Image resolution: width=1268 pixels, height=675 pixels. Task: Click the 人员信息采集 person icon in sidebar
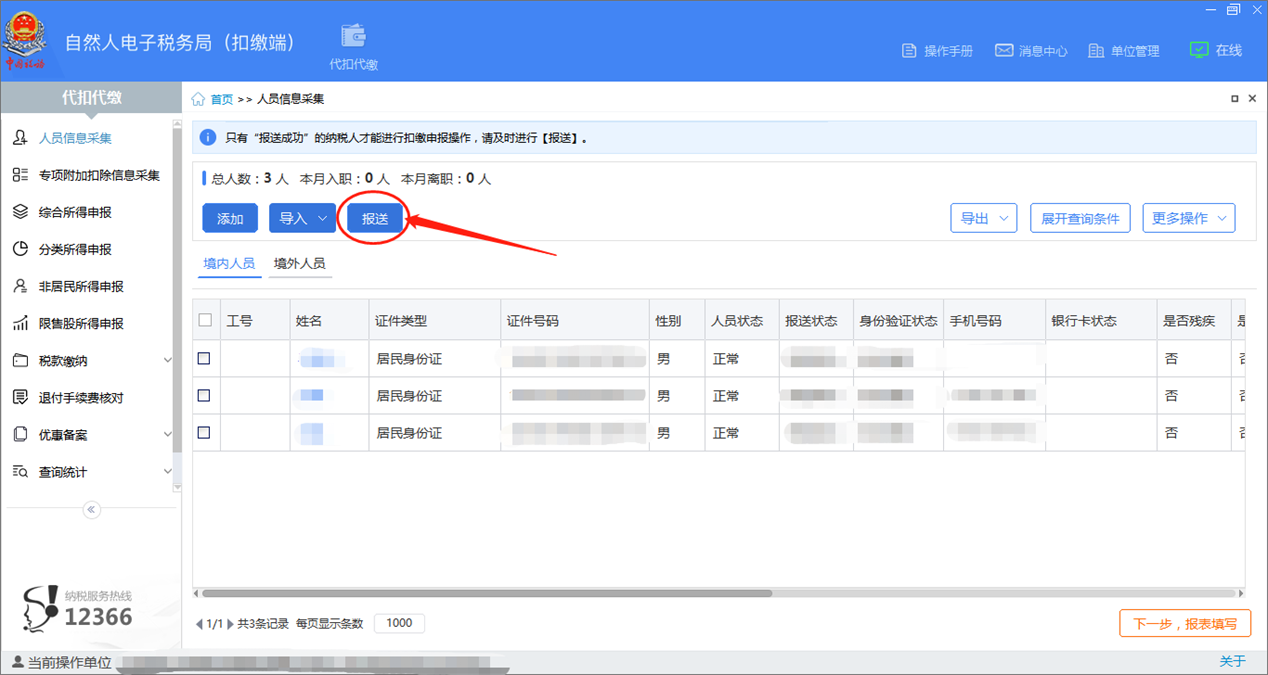20,138
